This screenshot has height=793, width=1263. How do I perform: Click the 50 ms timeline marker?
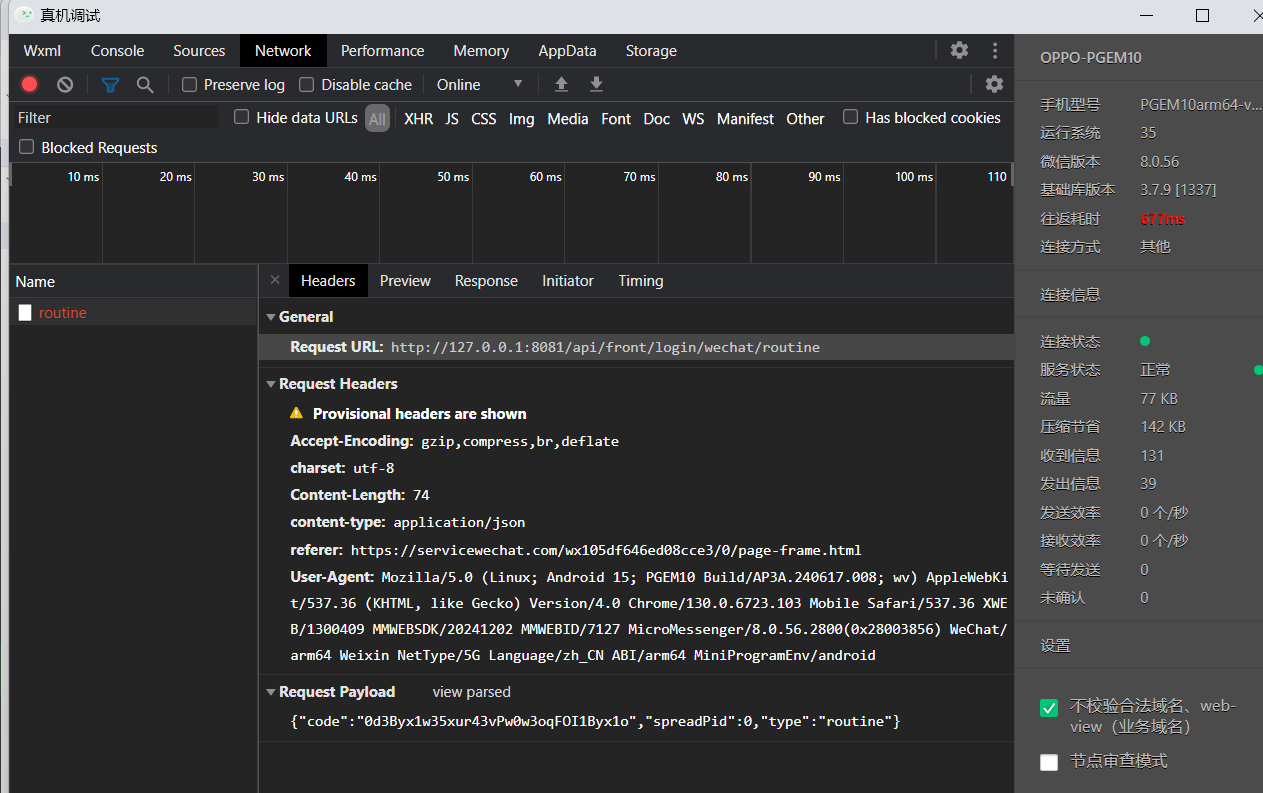click(x=453, y=177)
